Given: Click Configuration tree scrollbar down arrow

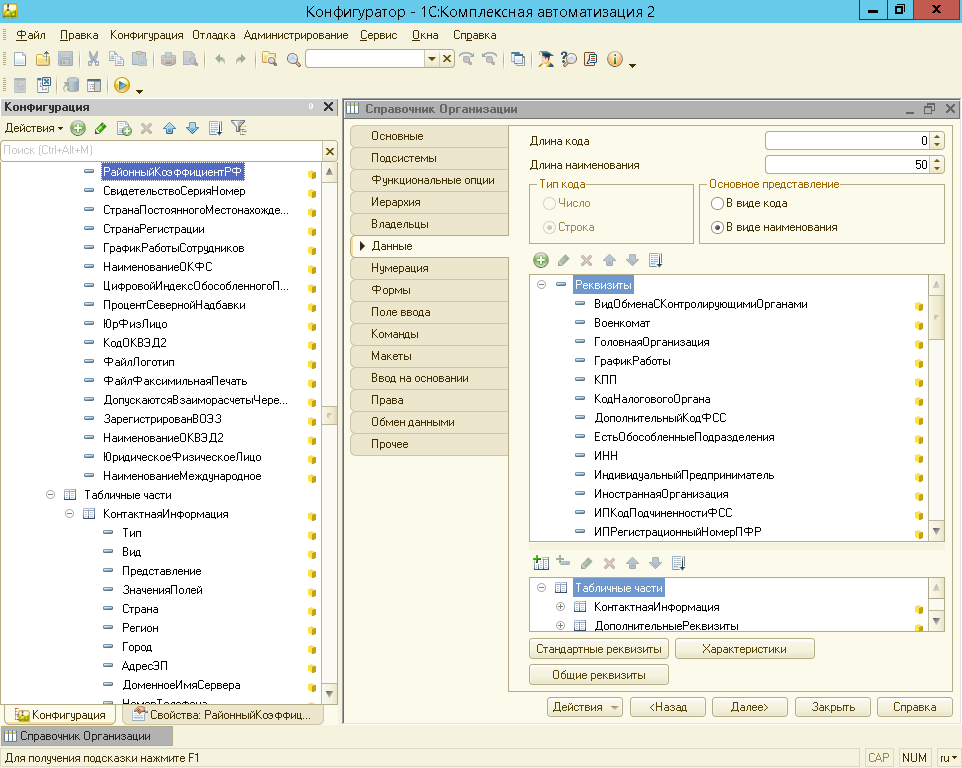Looking at the screenshot, I should 329,694.
